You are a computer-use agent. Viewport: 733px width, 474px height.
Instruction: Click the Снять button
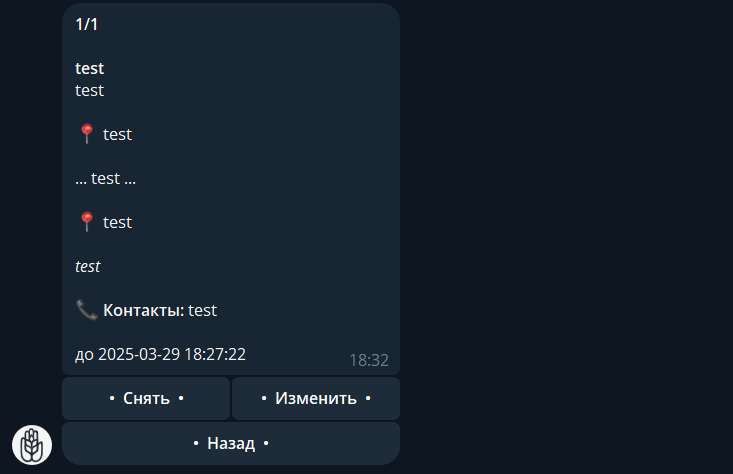tap(146, 398)
